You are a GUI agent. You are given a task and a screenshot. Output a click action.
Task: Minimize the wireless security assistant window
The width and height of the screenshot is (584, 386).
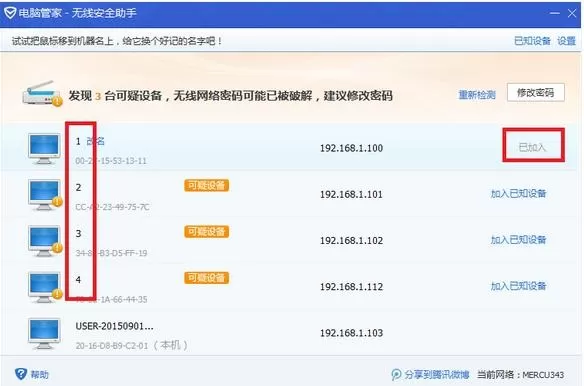tap(555, 13)
